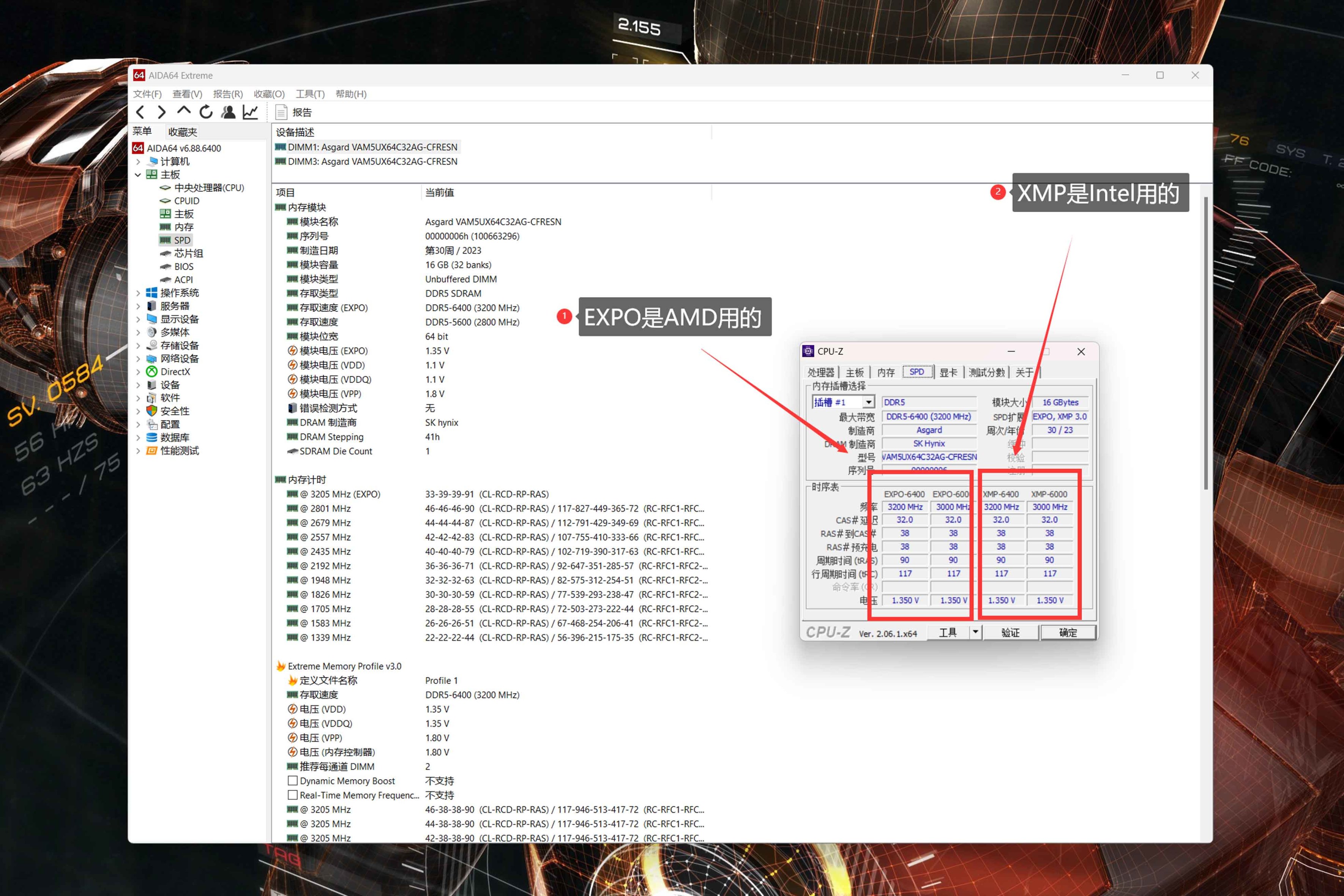Click the back navigation arrow in toolbar
Viewport: 1344px width, 896px height.
[140, 112]
